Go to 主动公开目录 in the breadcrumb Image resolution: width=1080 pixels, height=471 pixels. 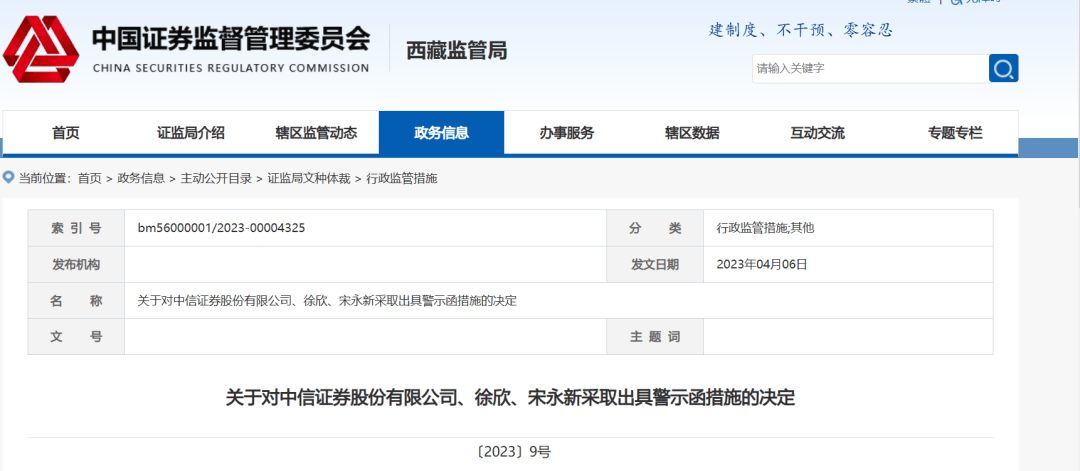tap(216, 178)
